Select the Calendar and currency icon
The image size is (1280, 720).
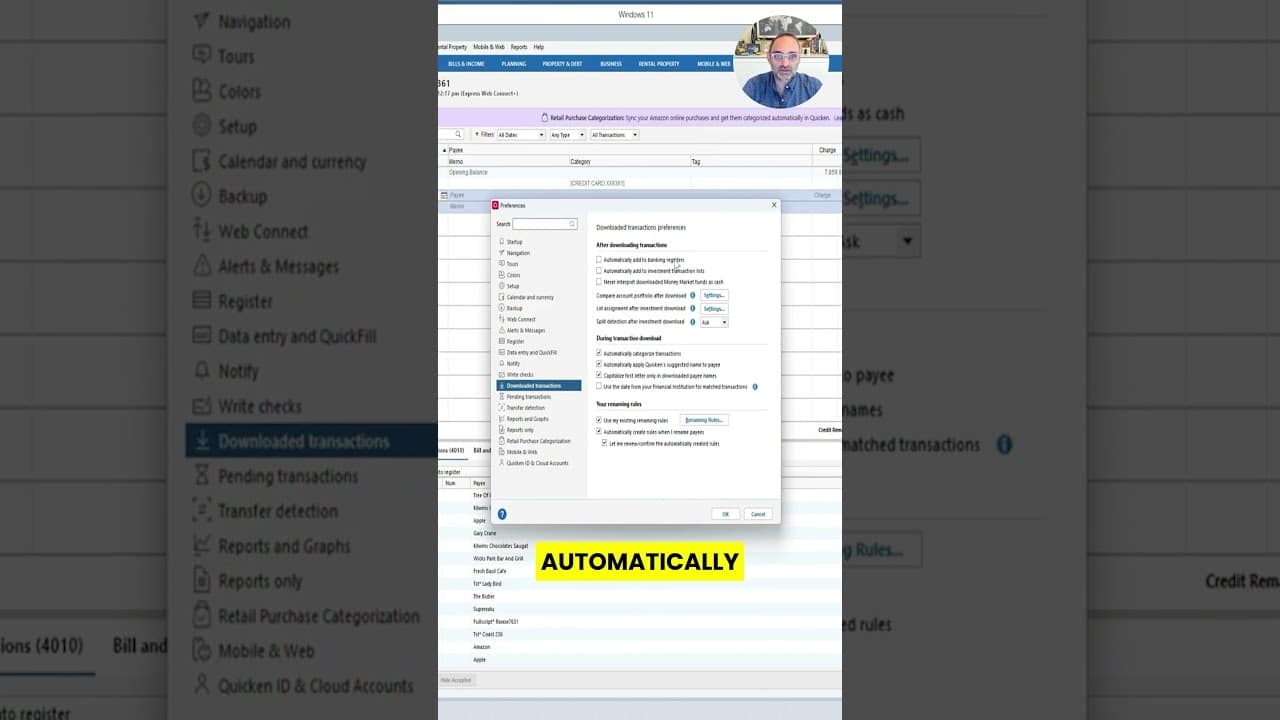(501, 297)
